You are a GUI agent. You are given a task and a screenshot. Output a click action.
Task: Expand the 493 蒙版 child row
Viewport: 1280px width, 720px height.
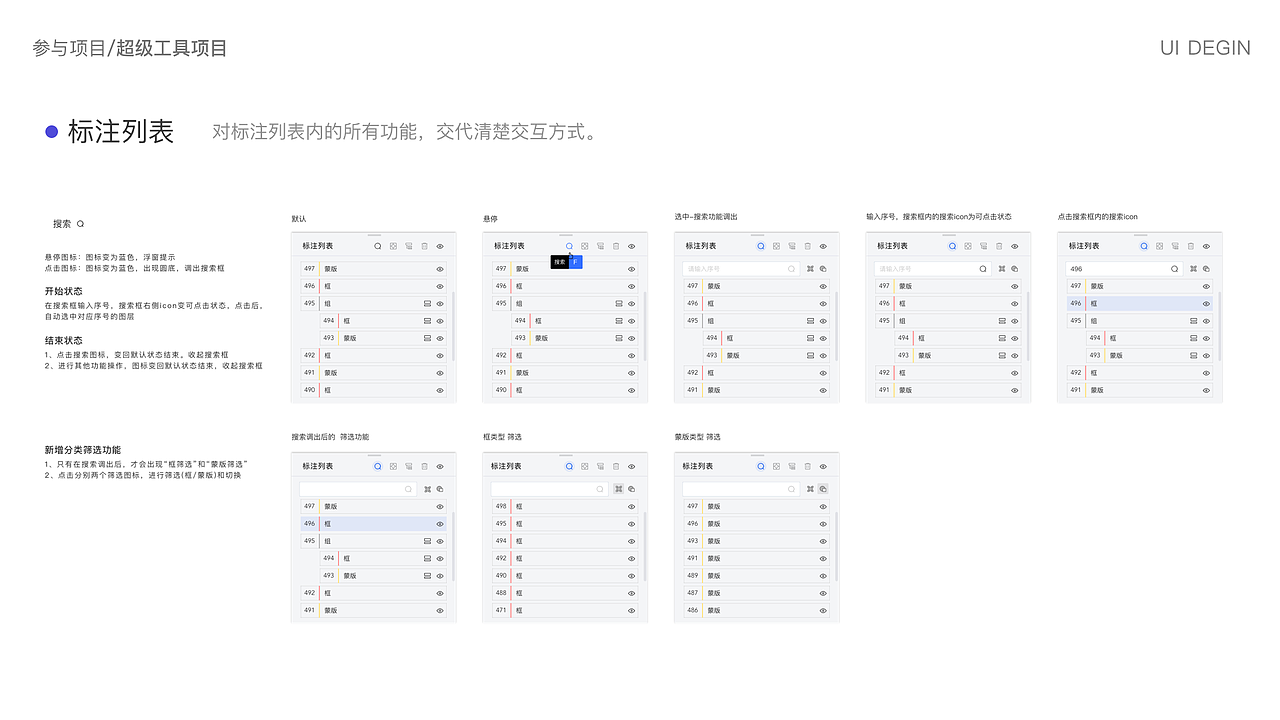(426, 338)
